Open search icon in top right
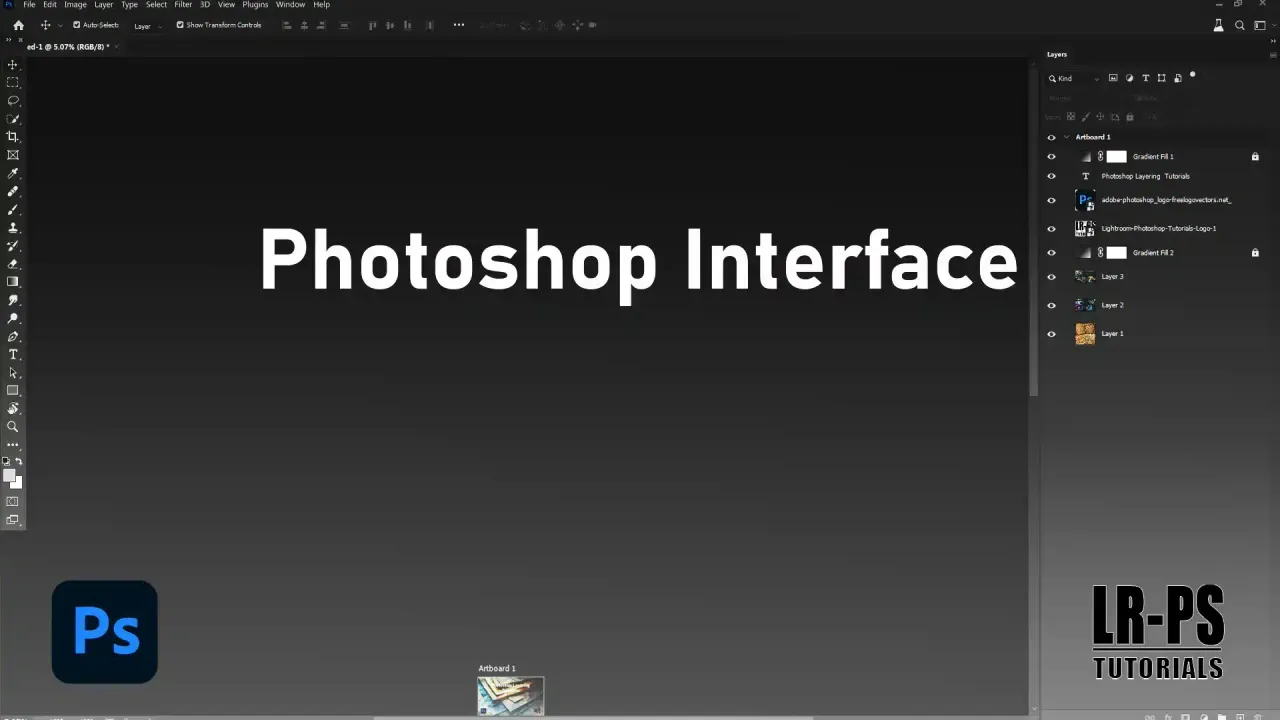Viewport: 1280px width, 720px height. pos(1240,26)
